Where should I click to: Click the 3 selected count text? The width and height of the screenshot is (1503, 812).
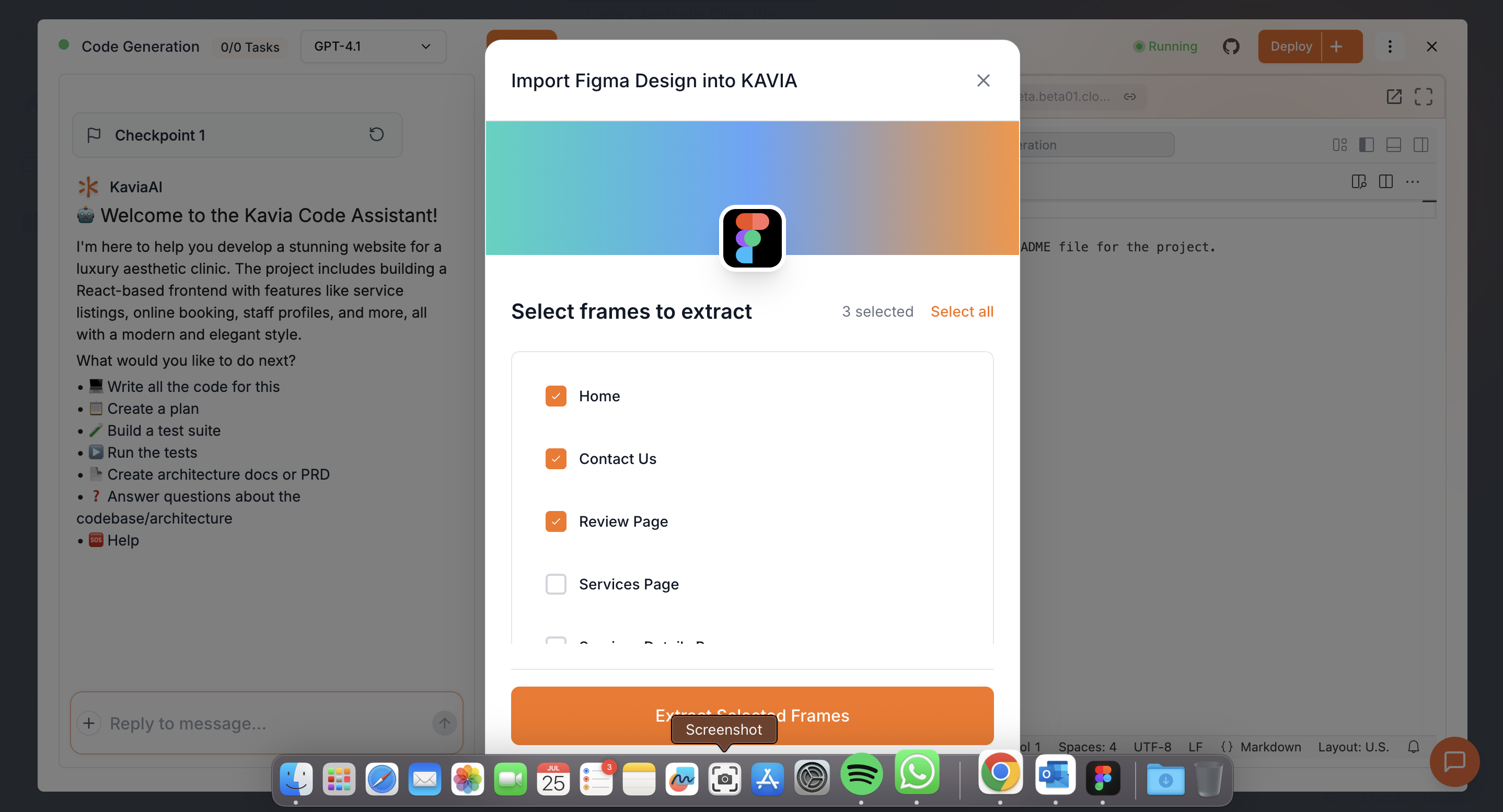(877, 311)
